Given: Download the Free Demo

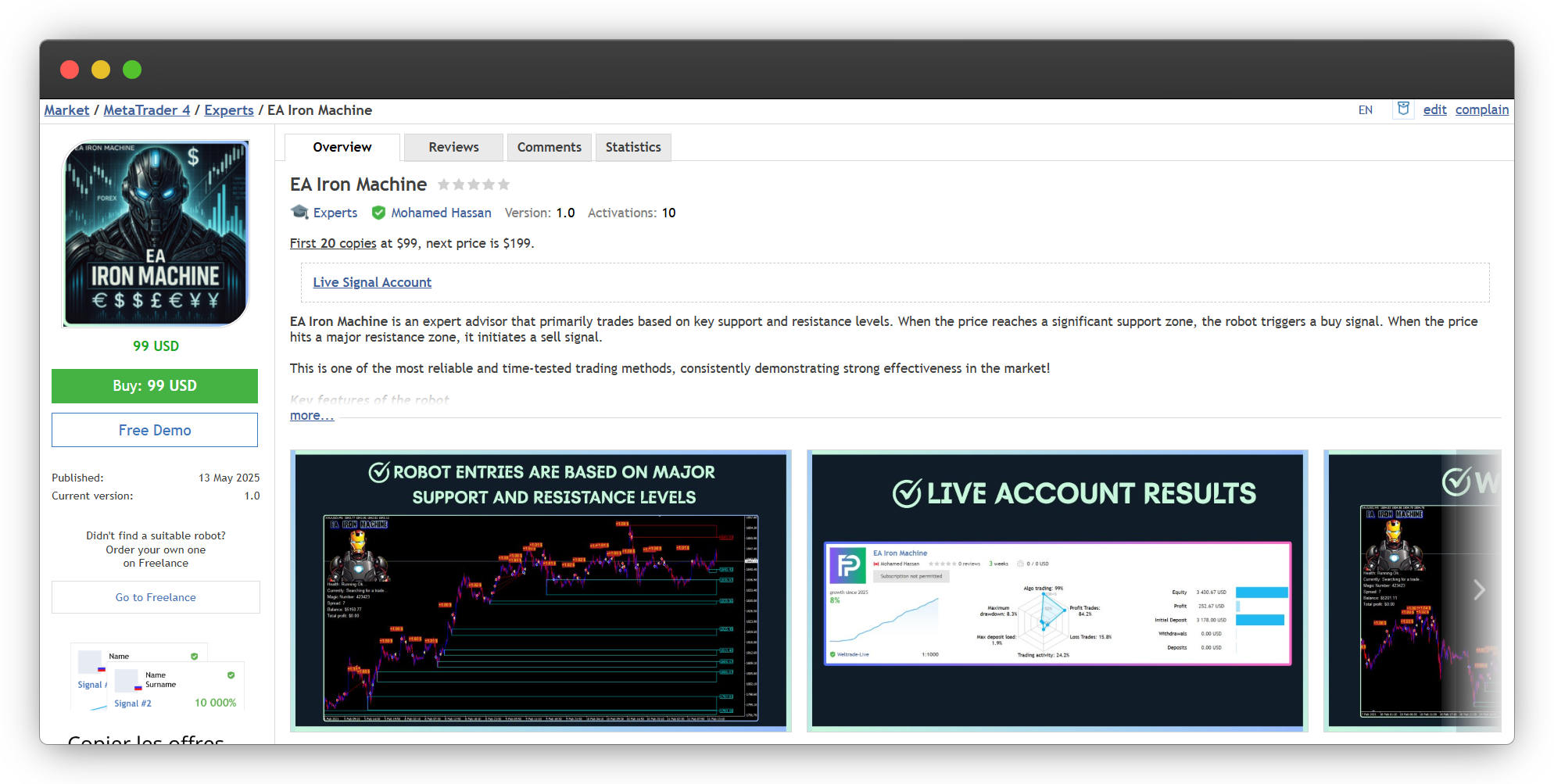Looking at the screenshot, I should tap(155, 430).
